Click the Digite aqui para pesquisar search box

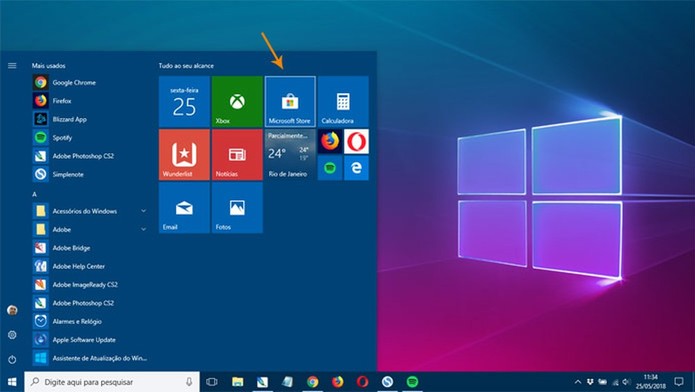(x=112, y=382)
